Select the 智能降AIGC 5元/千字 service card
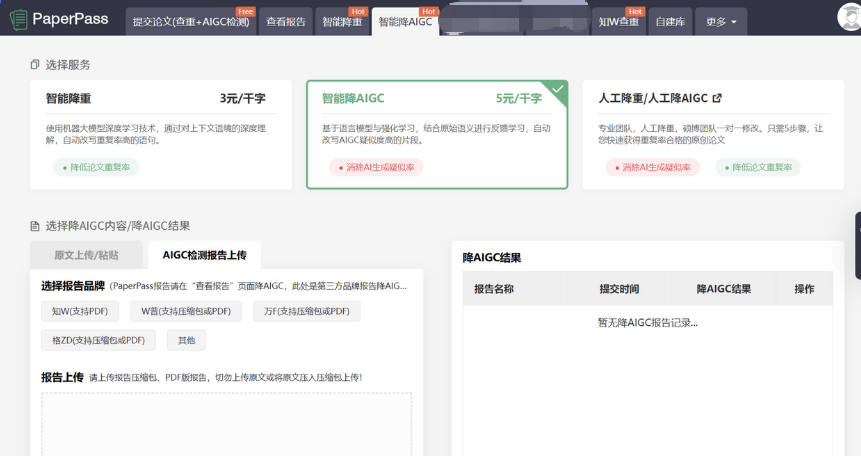Viewport: 861px width, 456px height. [x=437, y=135]
